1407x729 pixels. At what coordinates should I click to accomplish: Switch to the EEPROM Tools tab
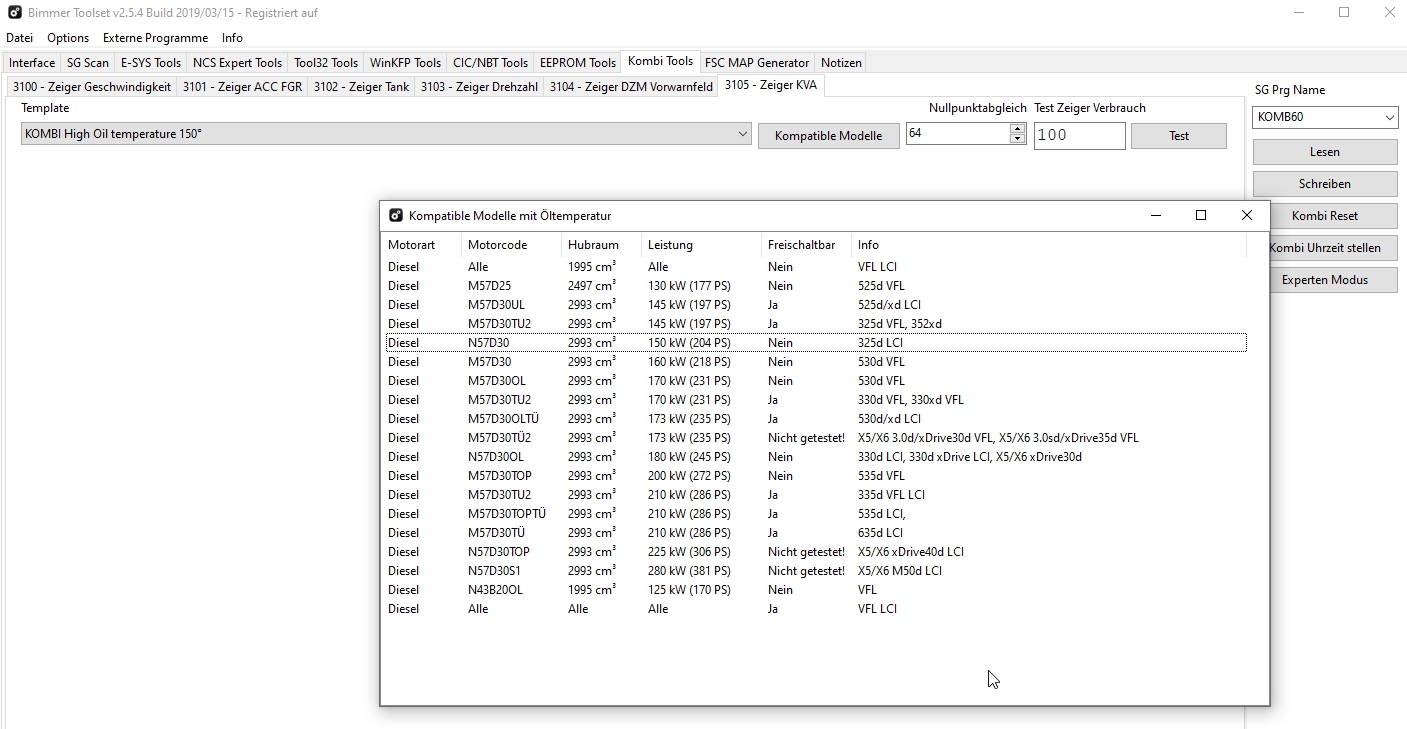(x=578, y=63)
